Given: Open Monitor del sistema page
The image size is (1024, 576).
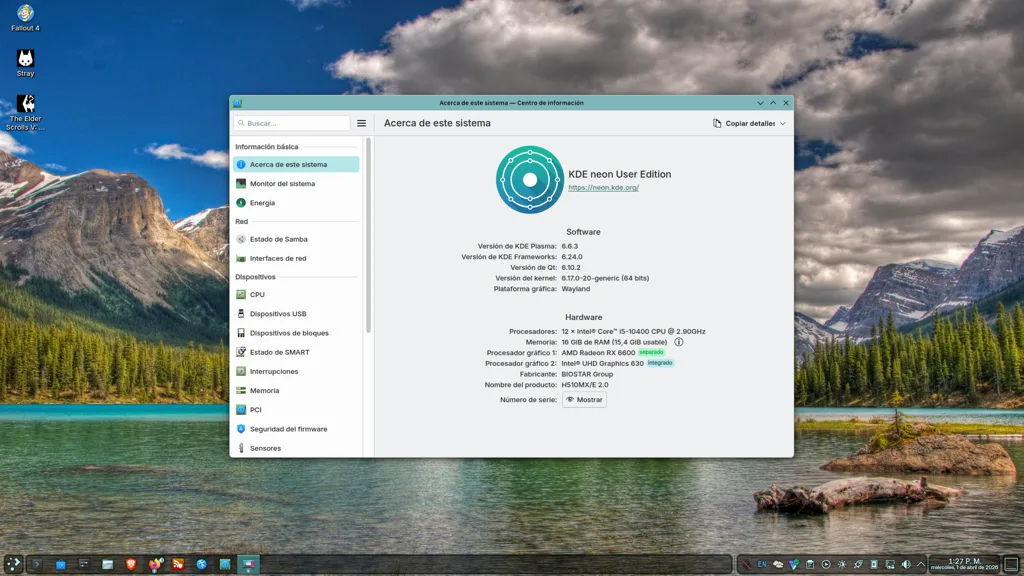Looking at the screenshot, I should (296, 184).
